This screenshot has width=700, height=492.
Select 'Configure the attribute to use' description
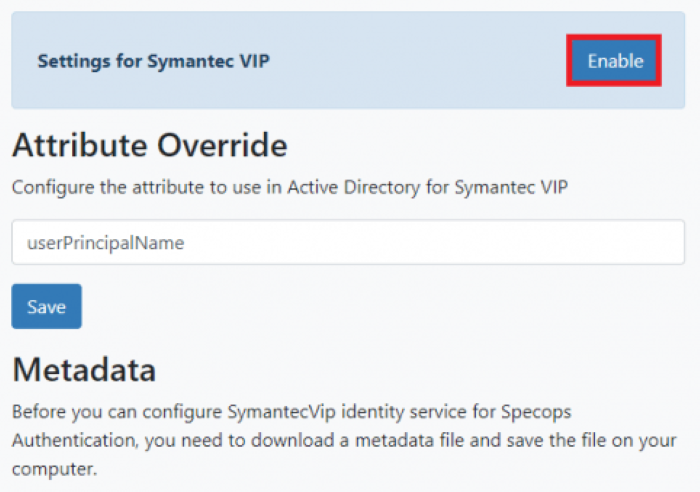pyautogui.click(x=290, y=188)
